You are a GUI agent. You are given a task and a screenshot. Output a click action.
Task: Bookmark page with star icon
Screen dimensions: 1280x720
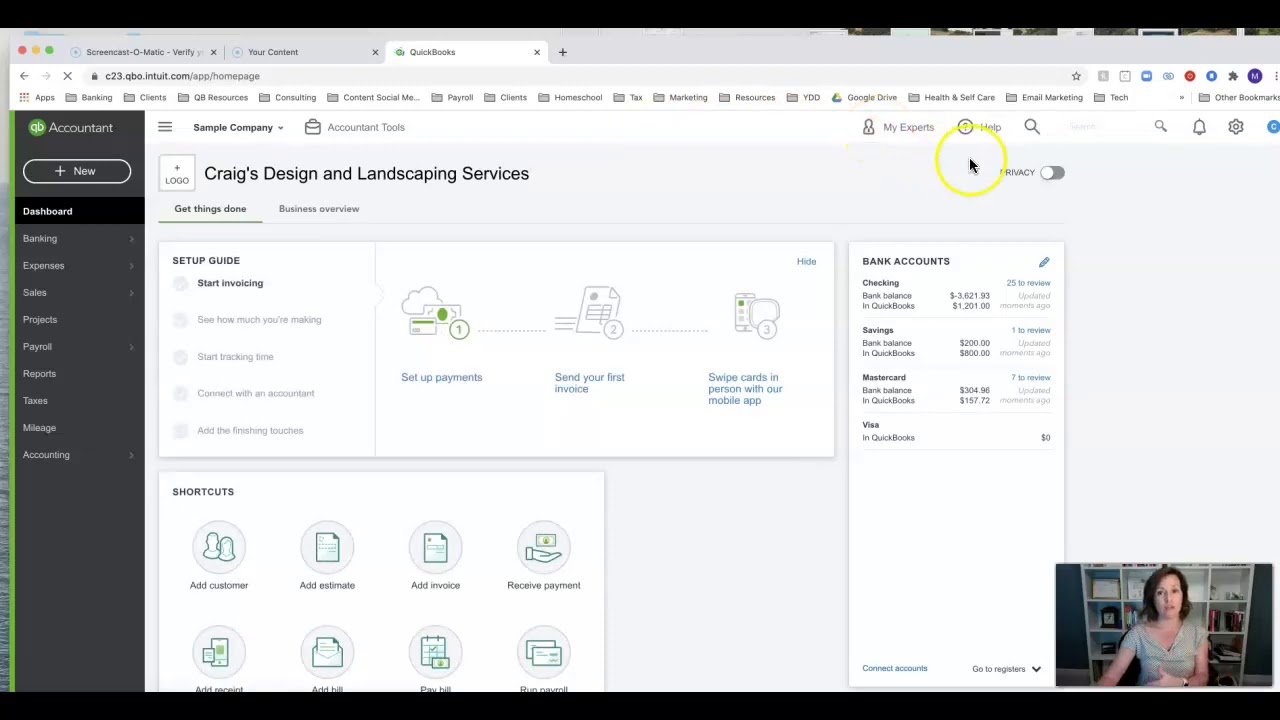coord(1076,76)
